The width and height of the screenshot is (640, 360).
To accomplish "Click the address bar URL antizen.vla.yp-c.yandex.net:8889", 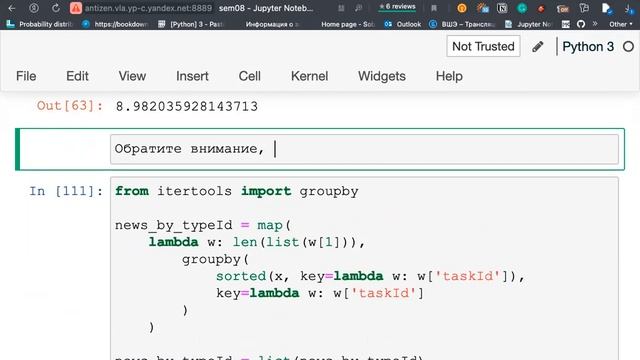I will pyautogui.click(x=148, y=8).
